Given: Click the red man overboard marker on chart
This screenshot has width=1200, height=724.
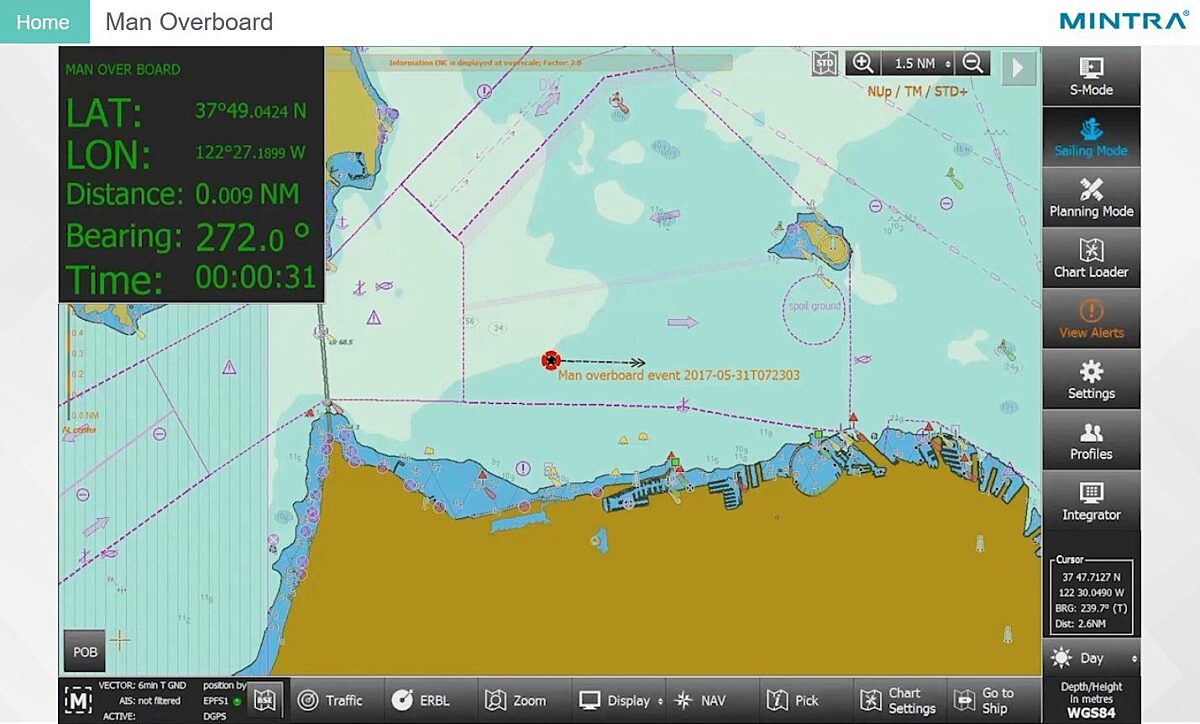Looking at the screenshot, I should [550, 360].
